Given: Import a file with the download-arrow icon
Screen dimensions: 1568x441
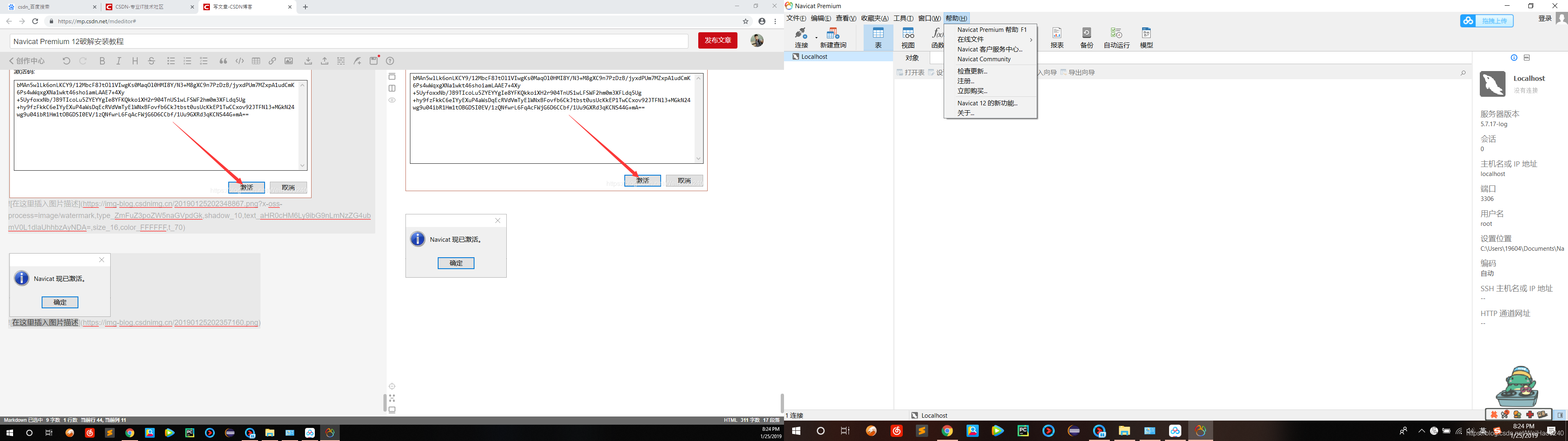Looking at the screenshot, I should pos(308,61).
